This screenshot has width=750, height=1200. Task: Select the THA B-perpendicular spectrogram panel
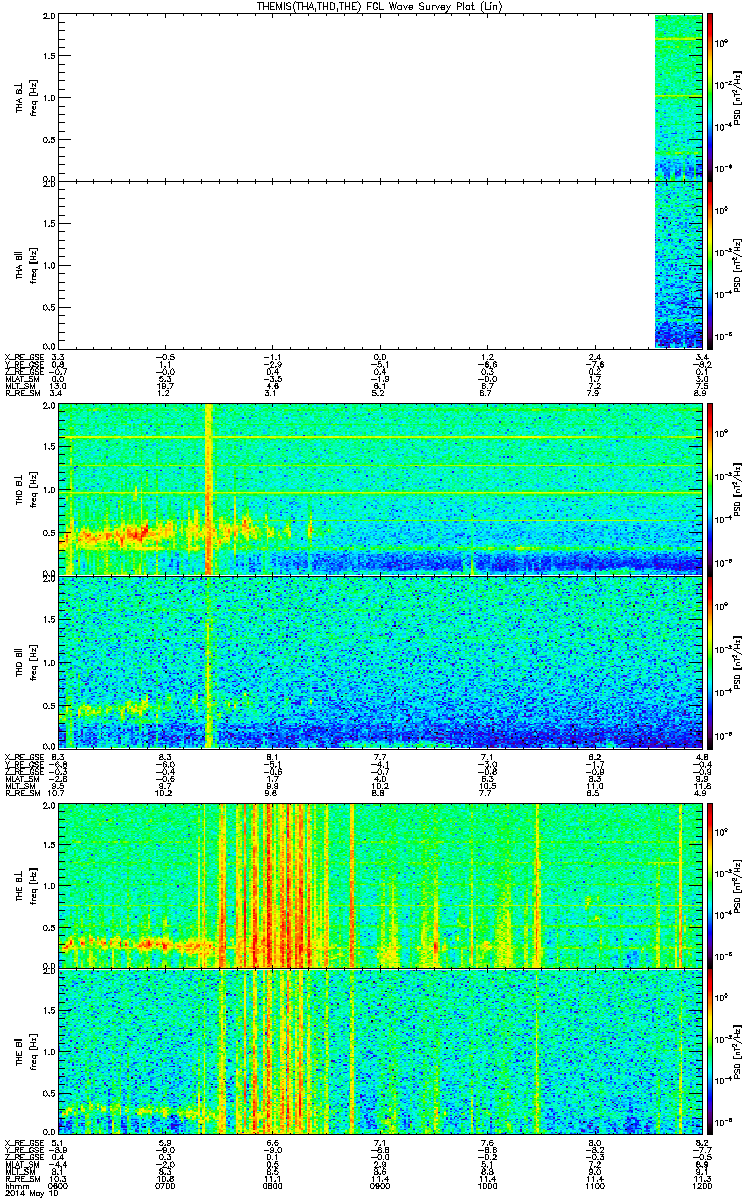pyautogui.click(x=380, y=97)
